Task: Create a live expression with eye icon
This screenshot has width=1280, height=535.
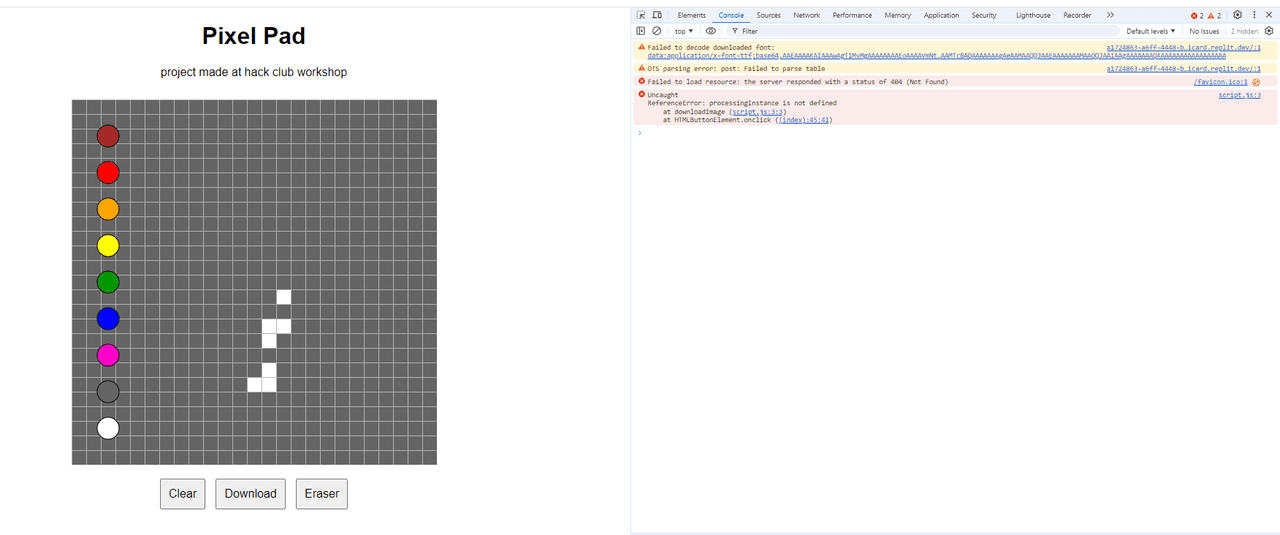Action: tap(711, 31)
